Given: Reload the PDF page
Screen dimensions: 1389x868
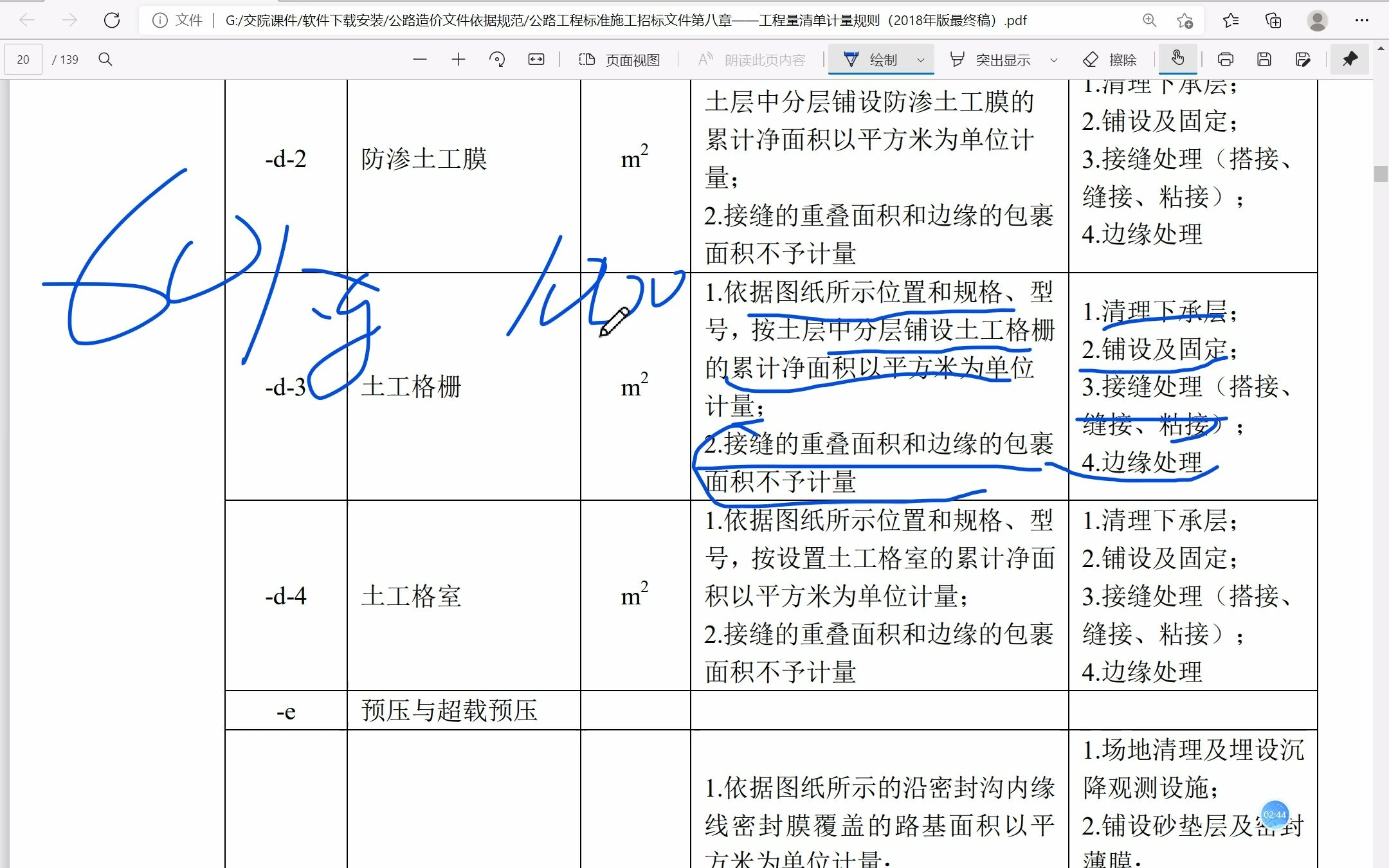Looking at the screenshot, I should (112, 21).
